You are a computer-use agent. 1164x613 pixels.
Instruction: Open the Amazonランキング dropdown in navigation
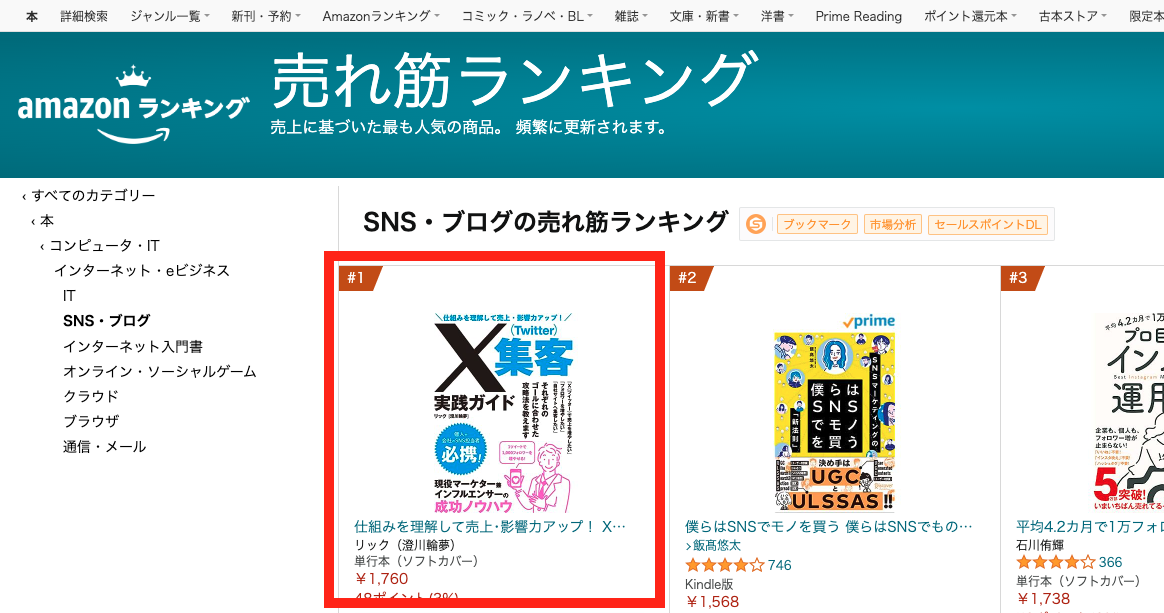coord(381,16)
